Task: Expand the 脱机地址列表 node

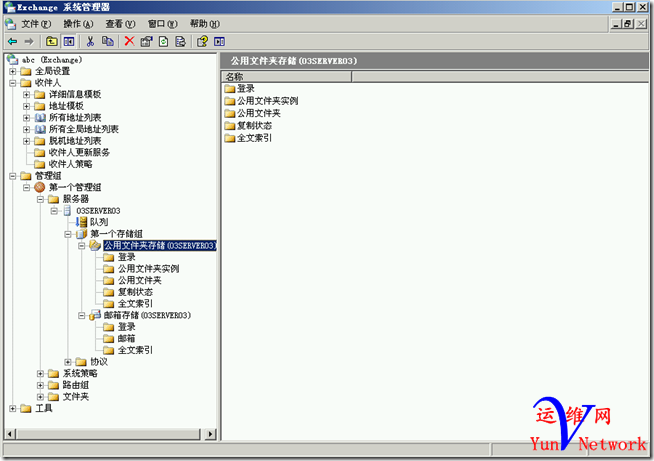Action: point(26,141)
